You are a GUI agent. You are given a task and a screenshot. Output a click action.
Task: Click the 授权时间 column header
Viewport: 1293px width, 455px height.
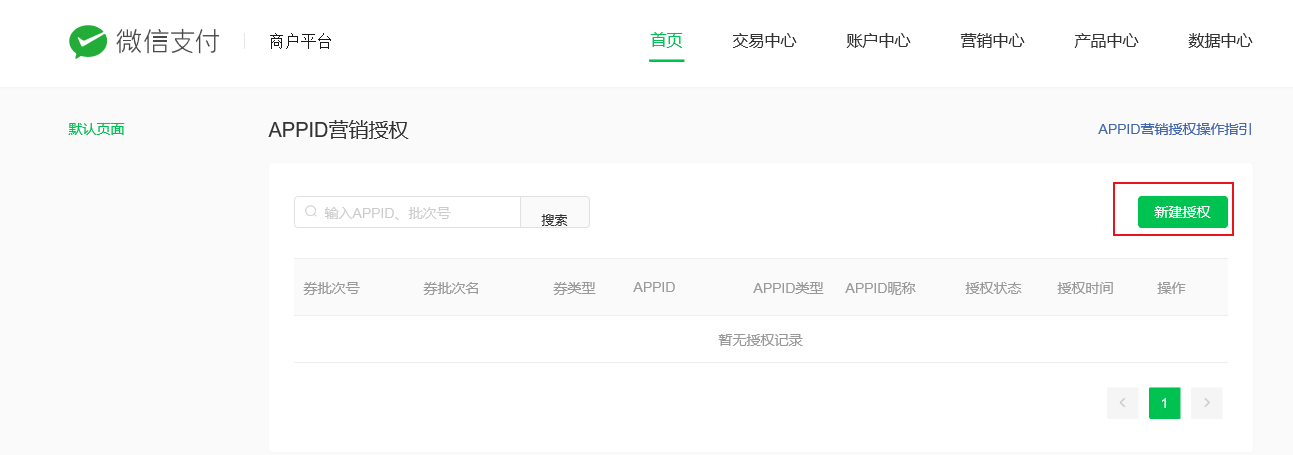1085,288
